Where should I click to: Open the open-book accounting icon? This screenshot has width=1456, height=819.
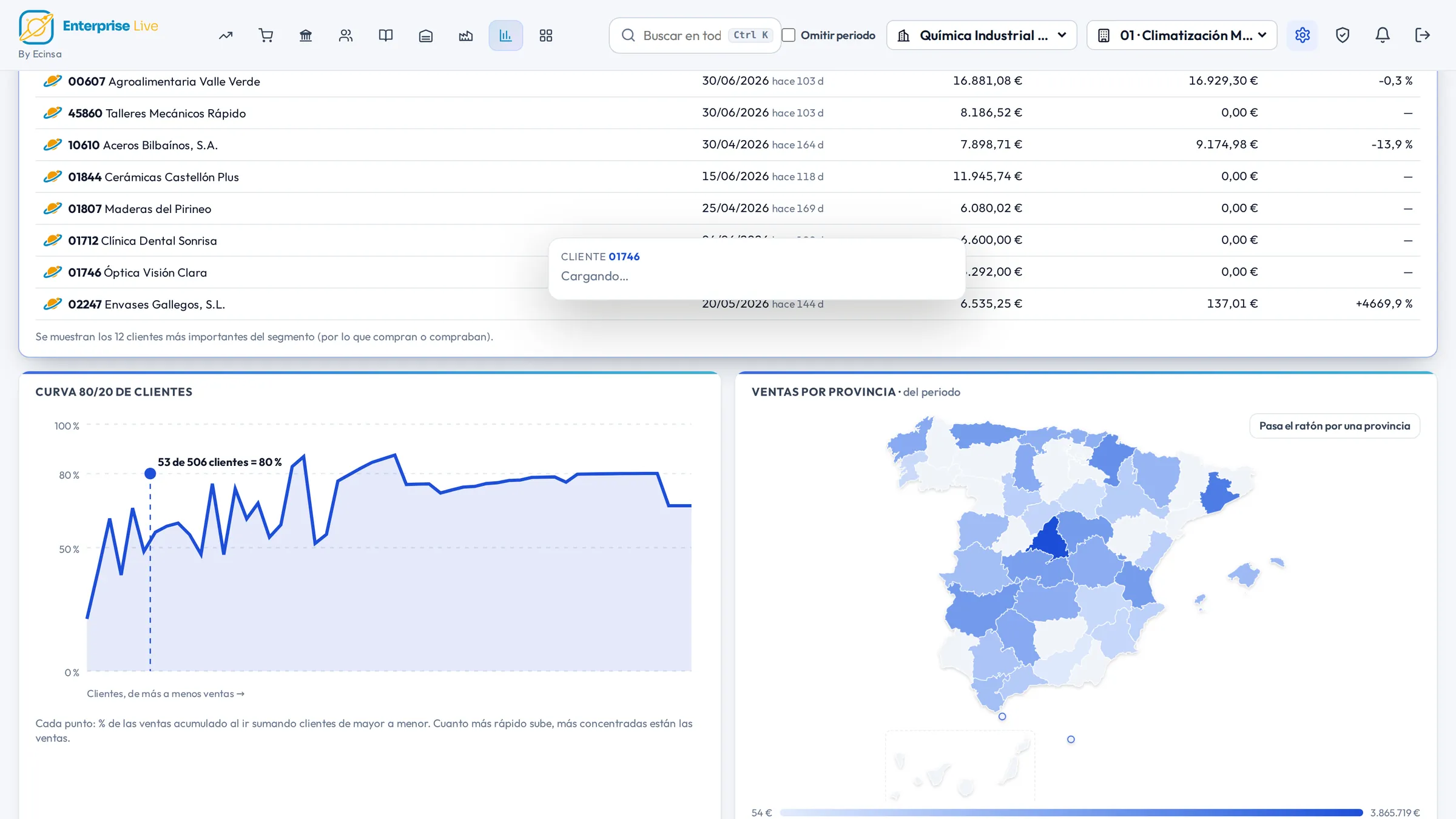[x=386, y=36]
